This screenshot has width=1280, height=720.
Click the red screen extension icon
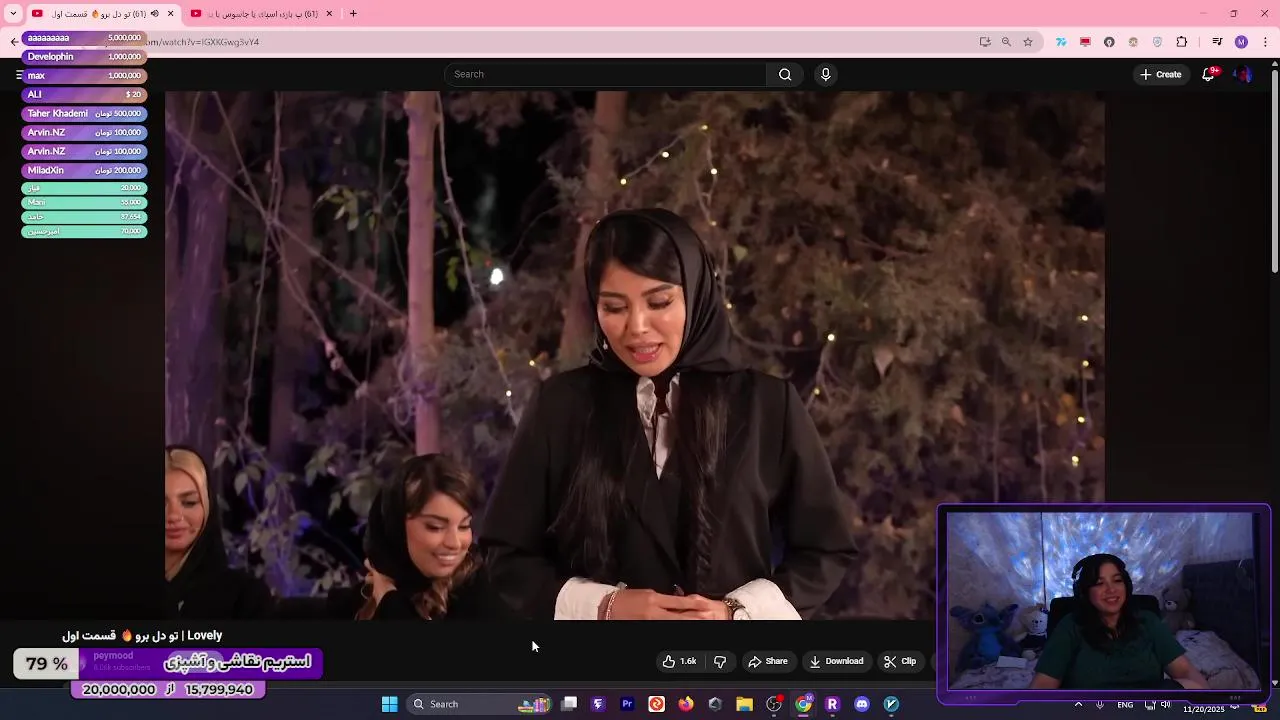tap(1085, 42)
